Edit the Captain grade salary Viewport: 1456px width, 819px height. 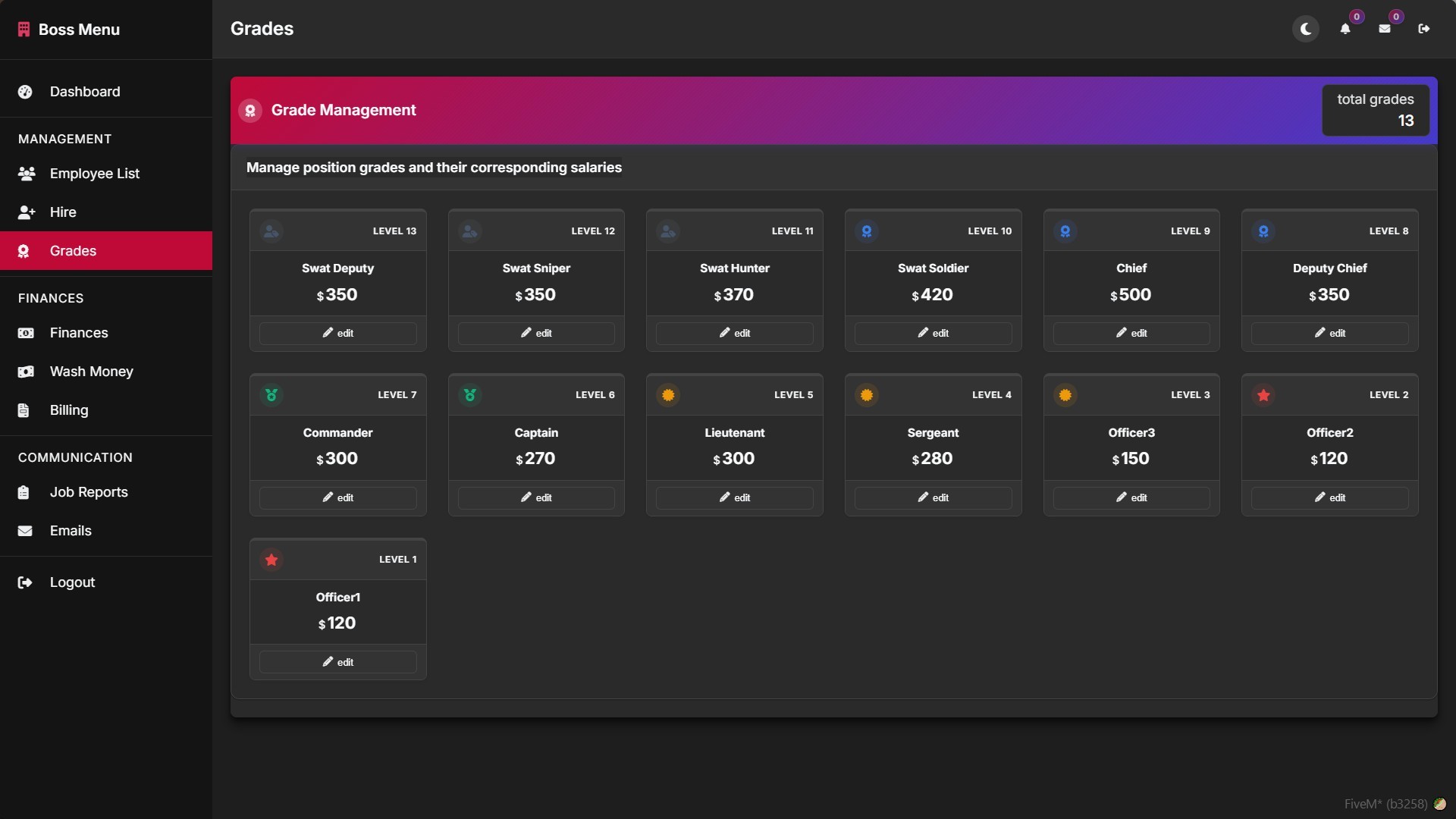click(x=536, y=498)
